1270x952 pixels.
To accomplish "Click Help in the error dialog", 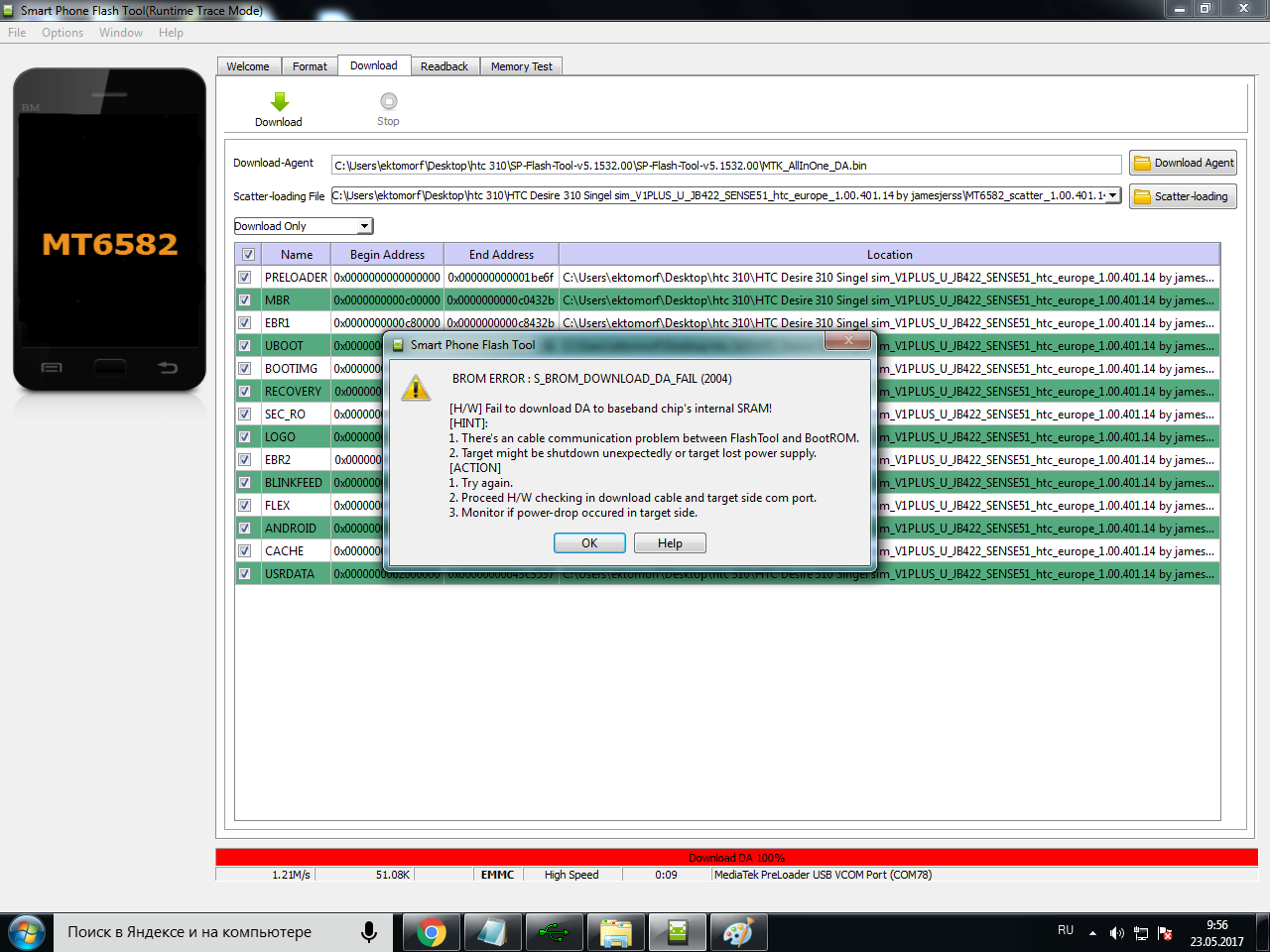I will click(670, 543).
